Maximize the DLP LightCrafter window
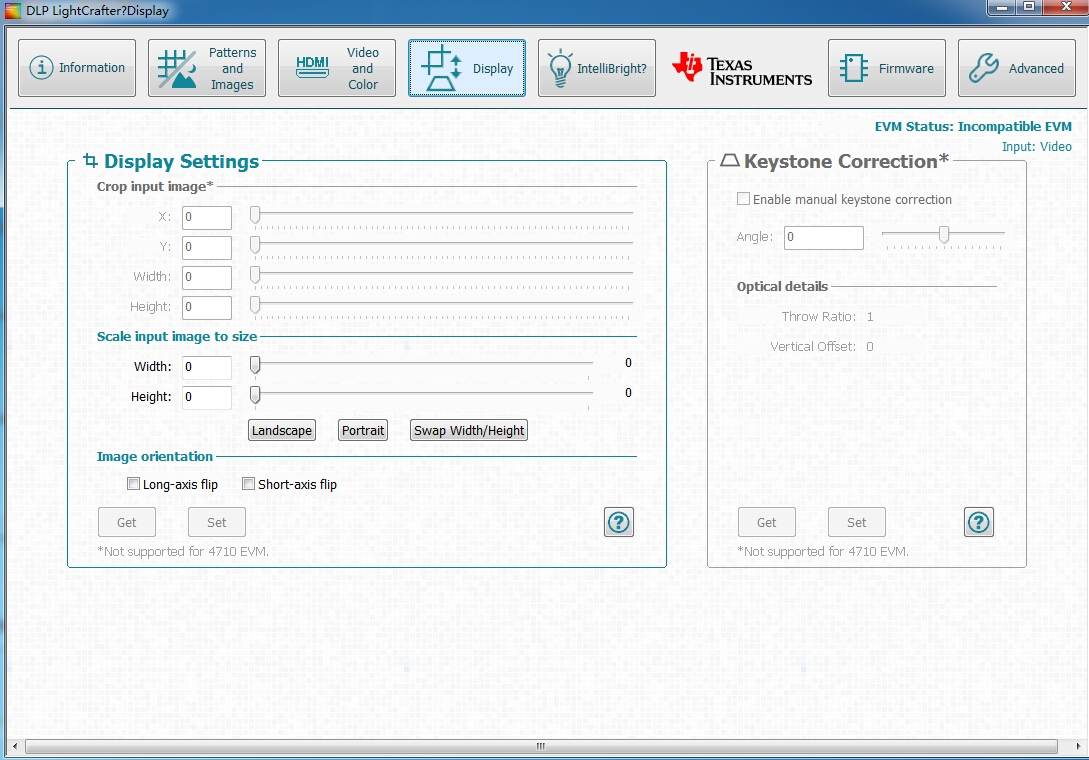 tap(1029, 7)
